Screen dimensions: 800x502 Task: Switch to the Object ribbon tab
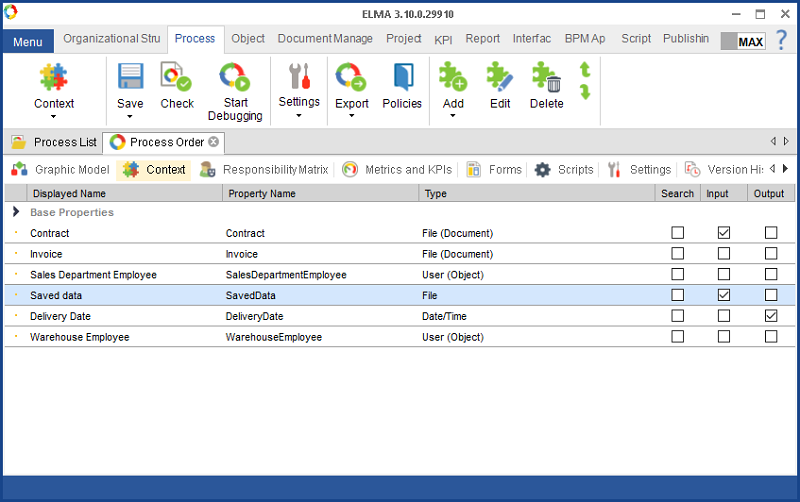[x=248, y=39]
